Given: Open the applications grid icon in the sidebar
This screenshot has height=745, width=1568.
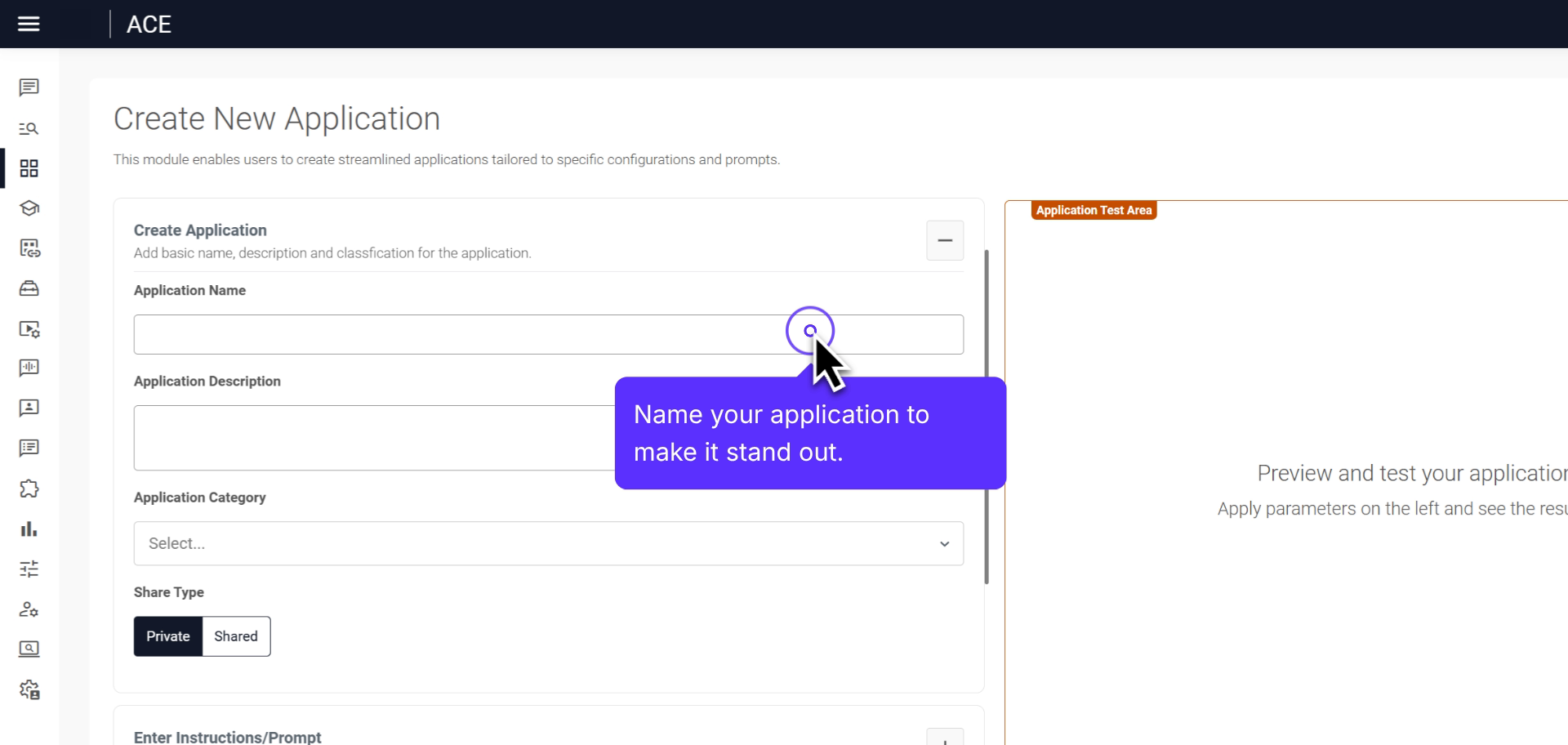Looking at the screenshot, I should [29, 168].
